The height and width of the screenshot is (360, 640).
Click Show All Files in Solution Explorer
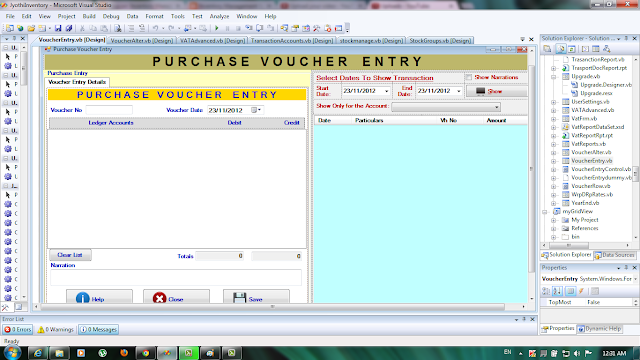560,49
